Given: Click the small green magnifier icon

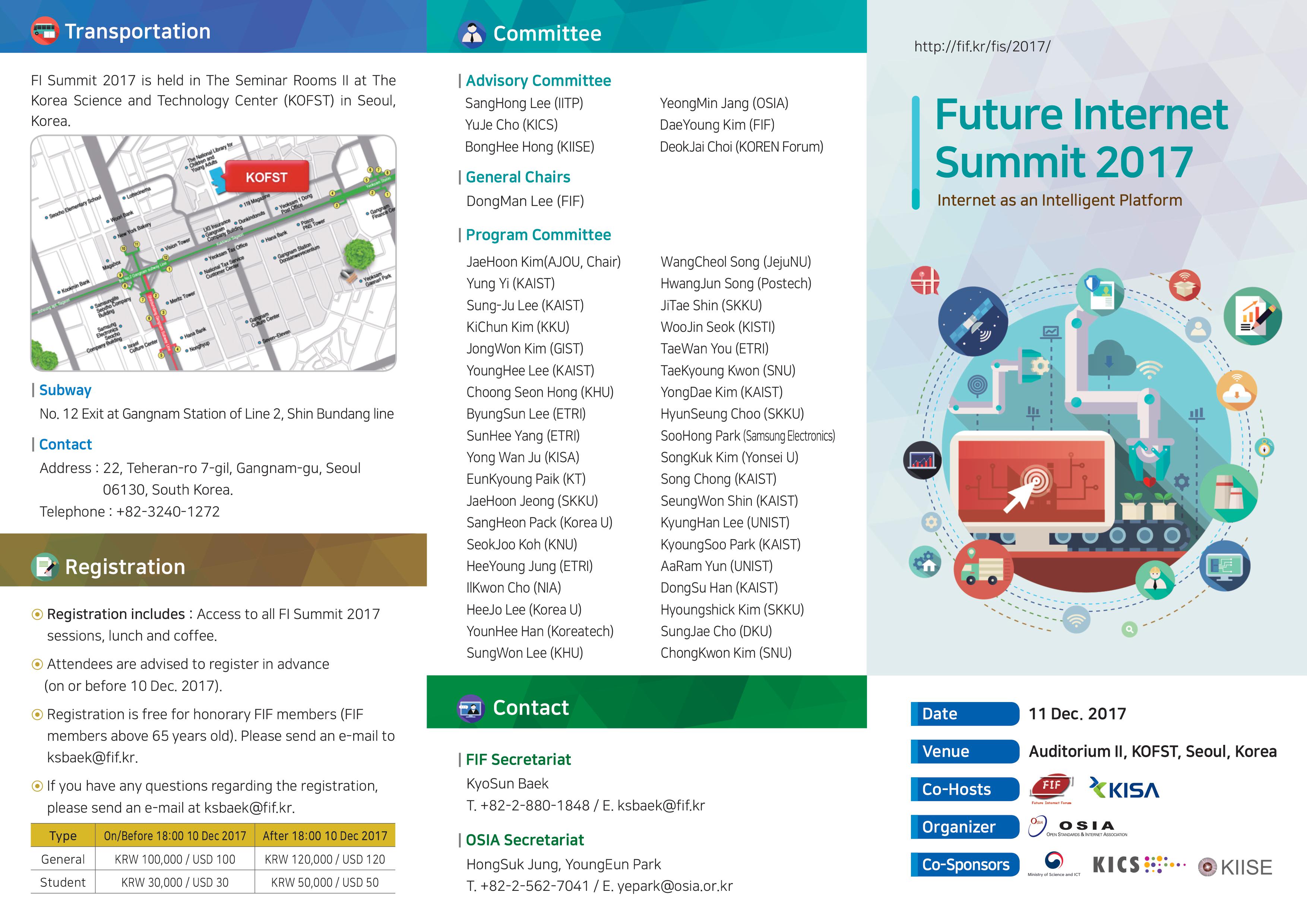Looking at the screenshot, I should pos(1129,629).
